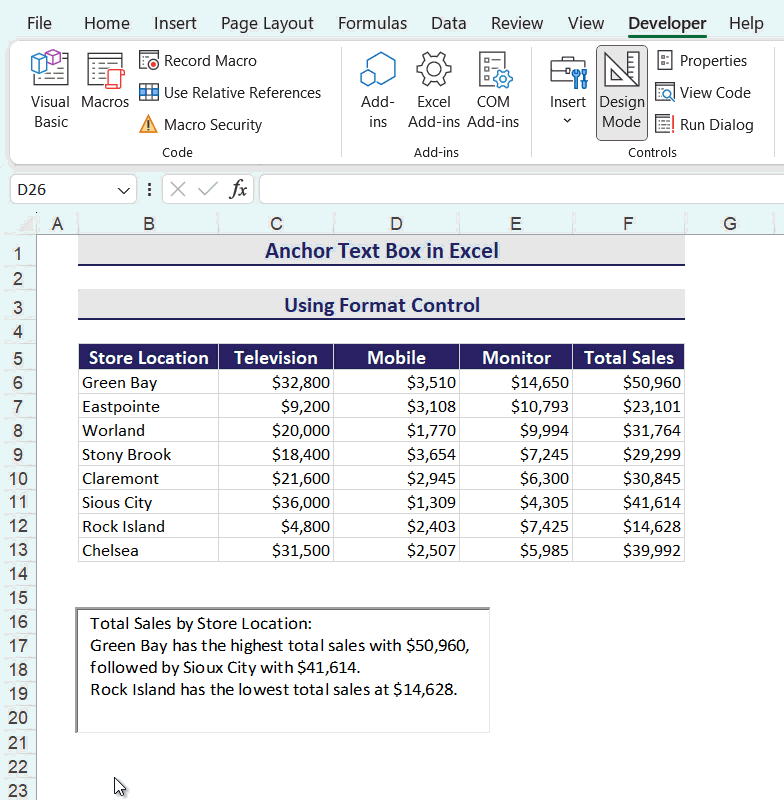Open COM Add-ins dialog
Viewport: 784px width, 800px height.
coord(493,90)
